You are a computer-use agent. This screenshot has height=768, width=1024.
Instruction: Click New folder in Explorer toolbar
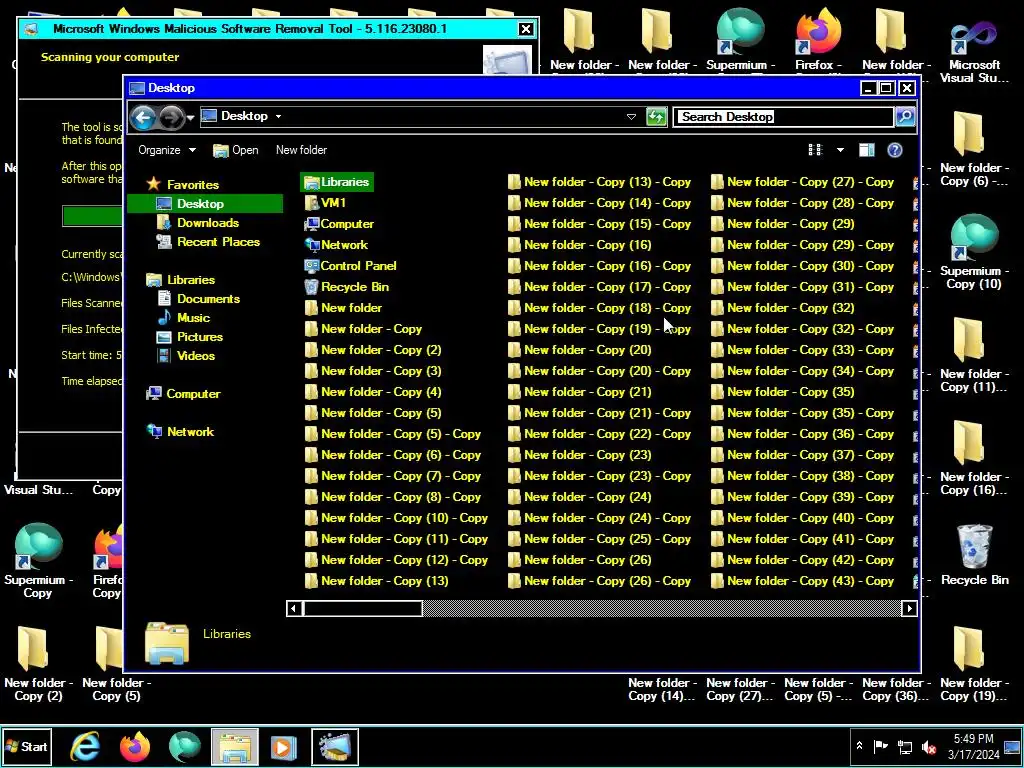301,150
